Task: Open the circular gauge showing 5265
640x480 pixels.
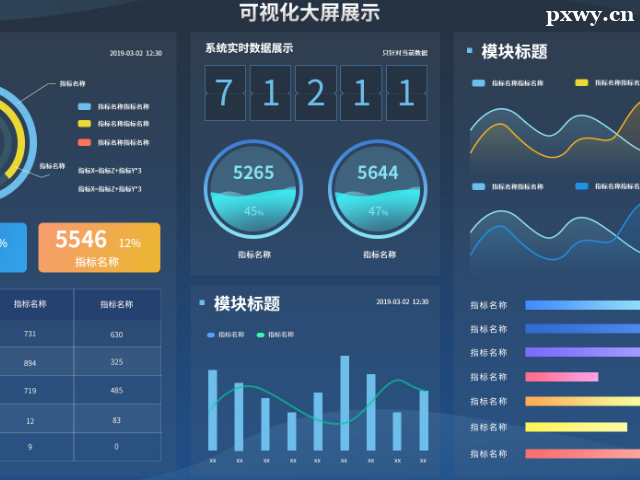Action: click(253, 189)
